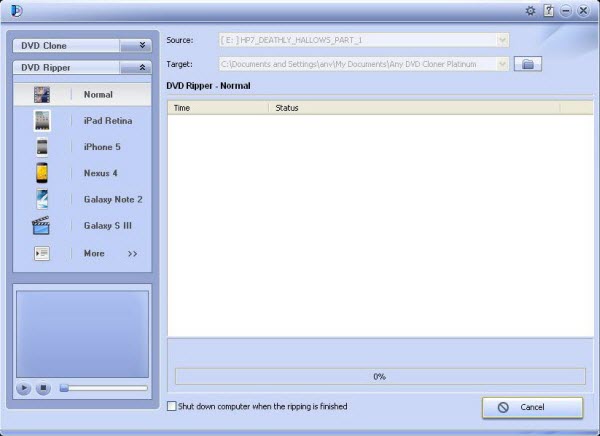Expand More profiles with the >> arrows

(132, 254)
